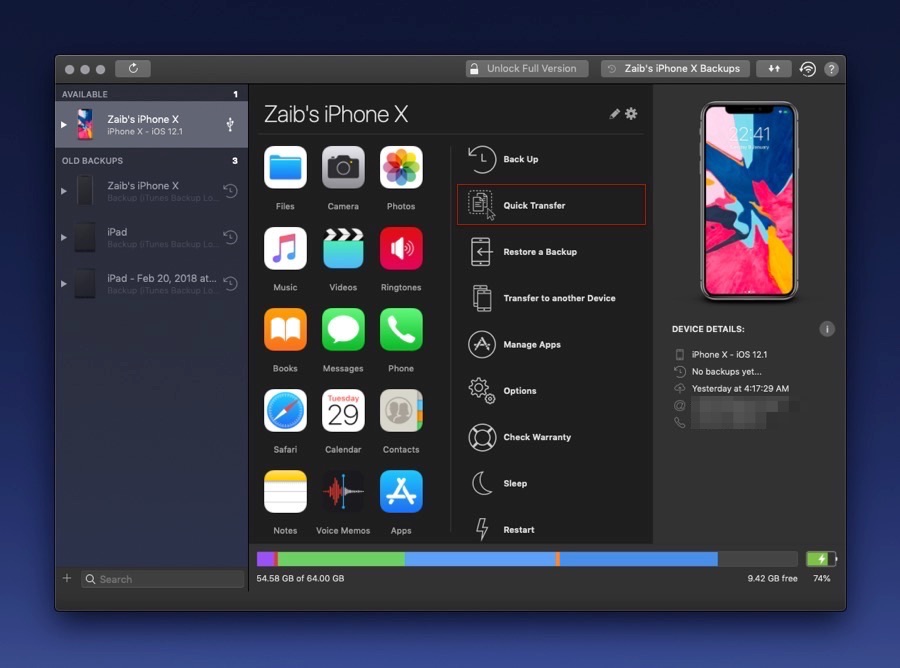Open the Phone app icon

coord(401,329)
